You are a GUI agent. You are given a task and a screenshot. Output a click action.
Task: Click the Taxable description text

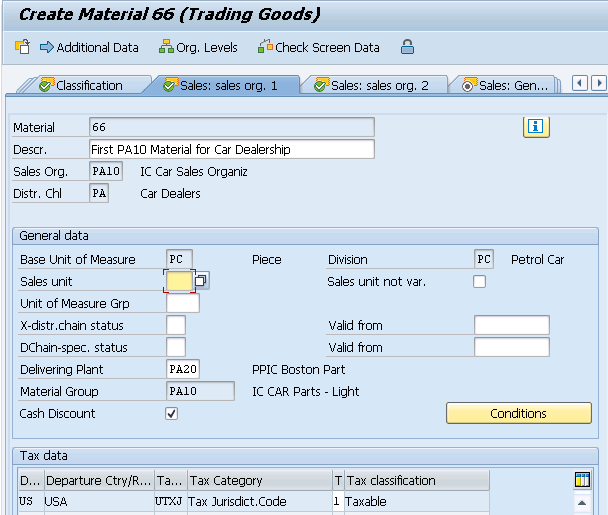point(366,501)
